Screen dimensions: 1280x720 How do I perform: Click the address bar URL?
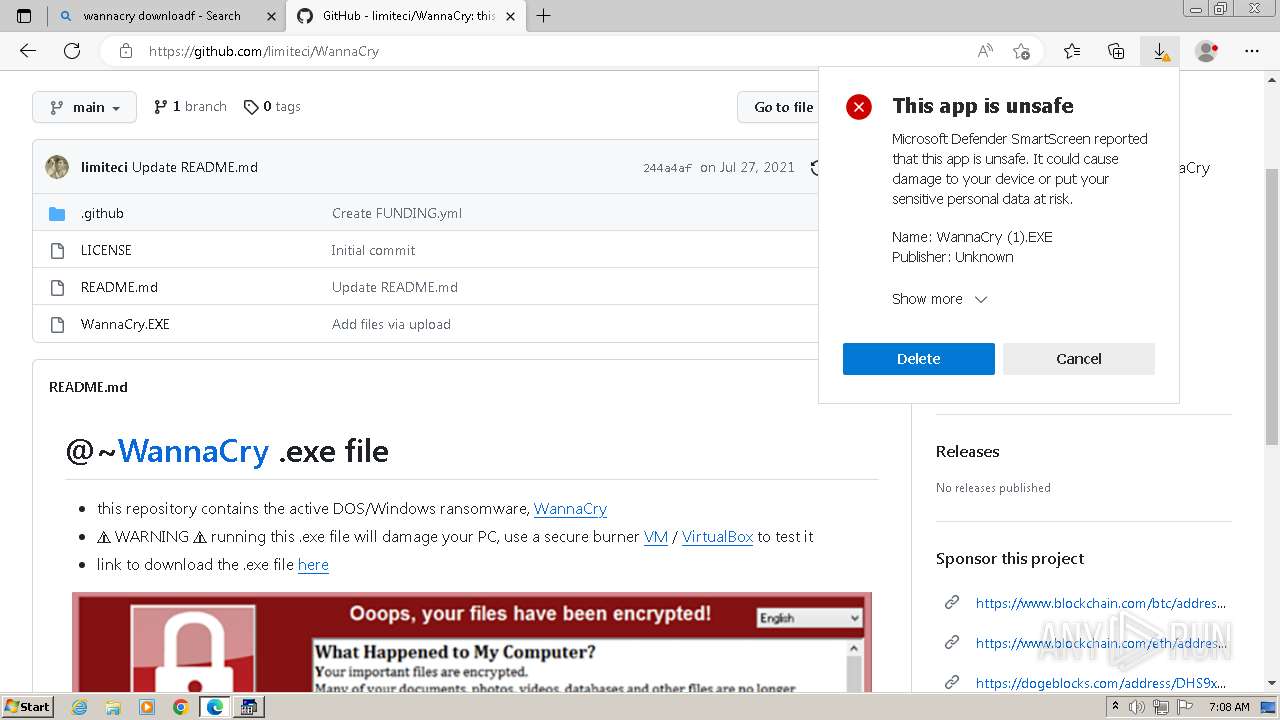click(x=264, y=51)
